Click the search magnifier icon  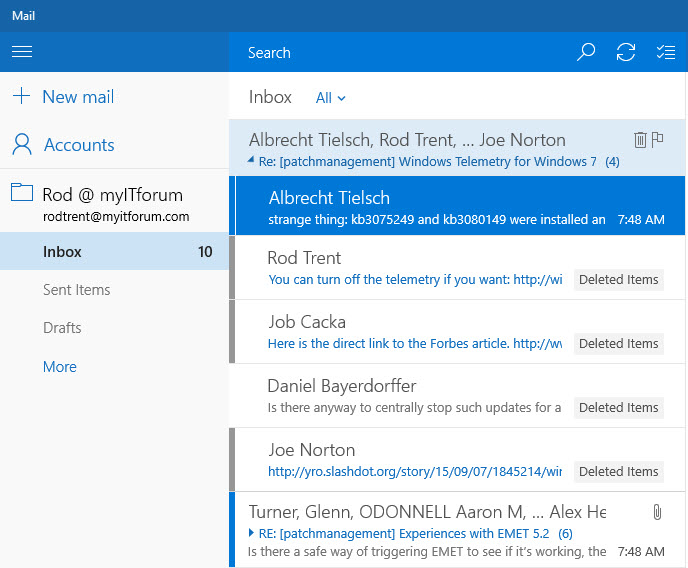(x=587, y=53)
